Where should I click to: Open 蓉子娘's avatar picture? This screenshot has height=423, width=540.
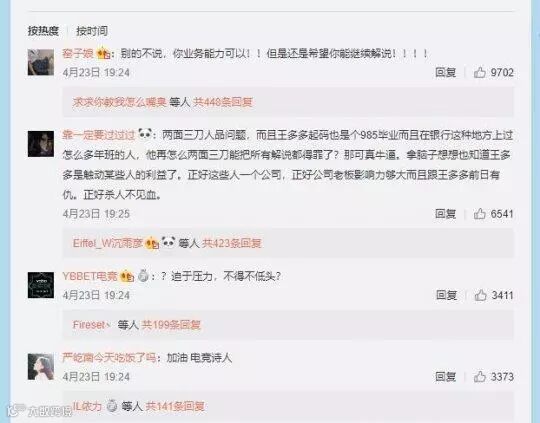tap(41, 62)
